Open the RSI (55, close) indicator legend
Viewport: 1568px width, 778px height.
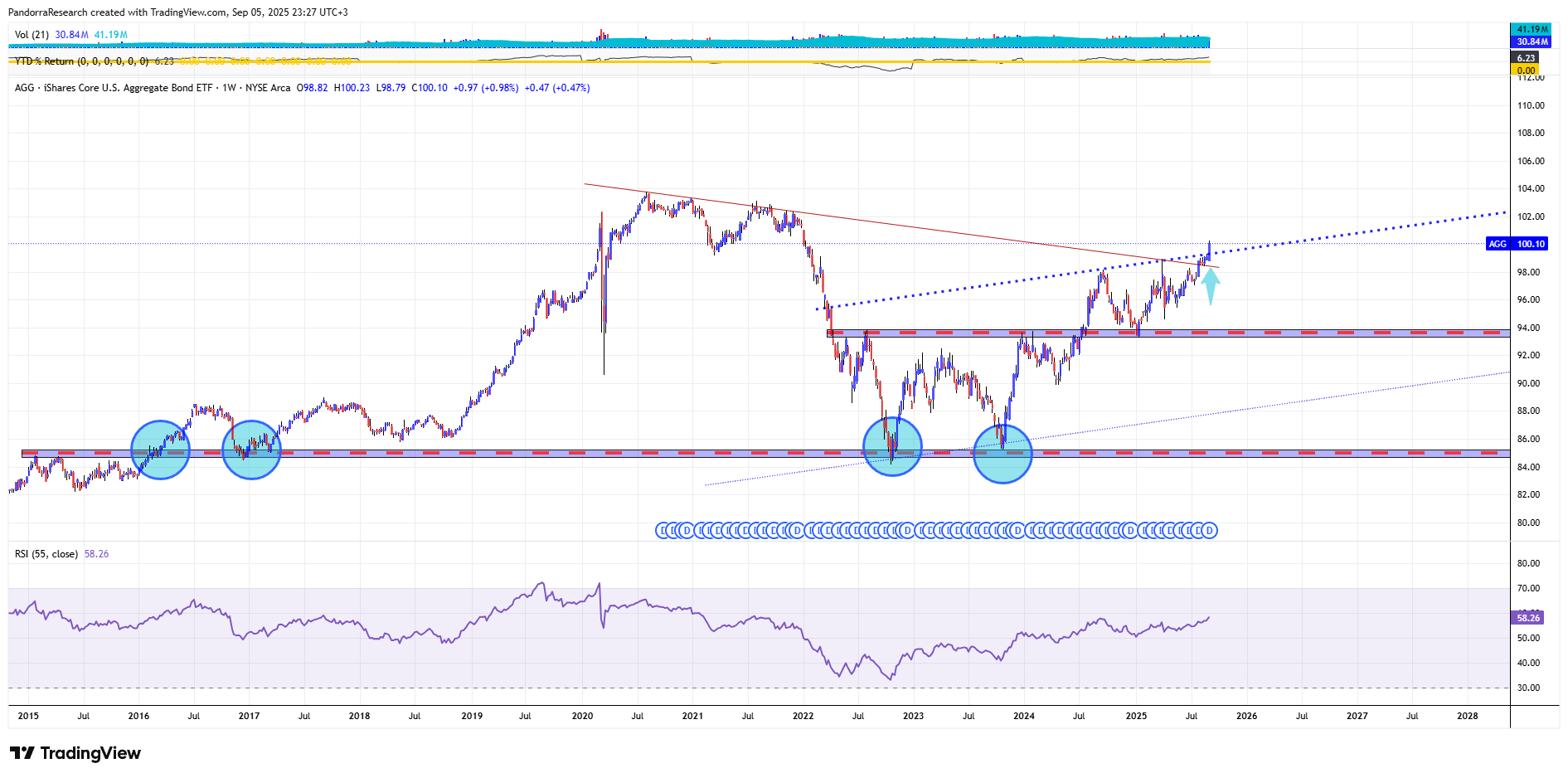[x=46, y=554]
